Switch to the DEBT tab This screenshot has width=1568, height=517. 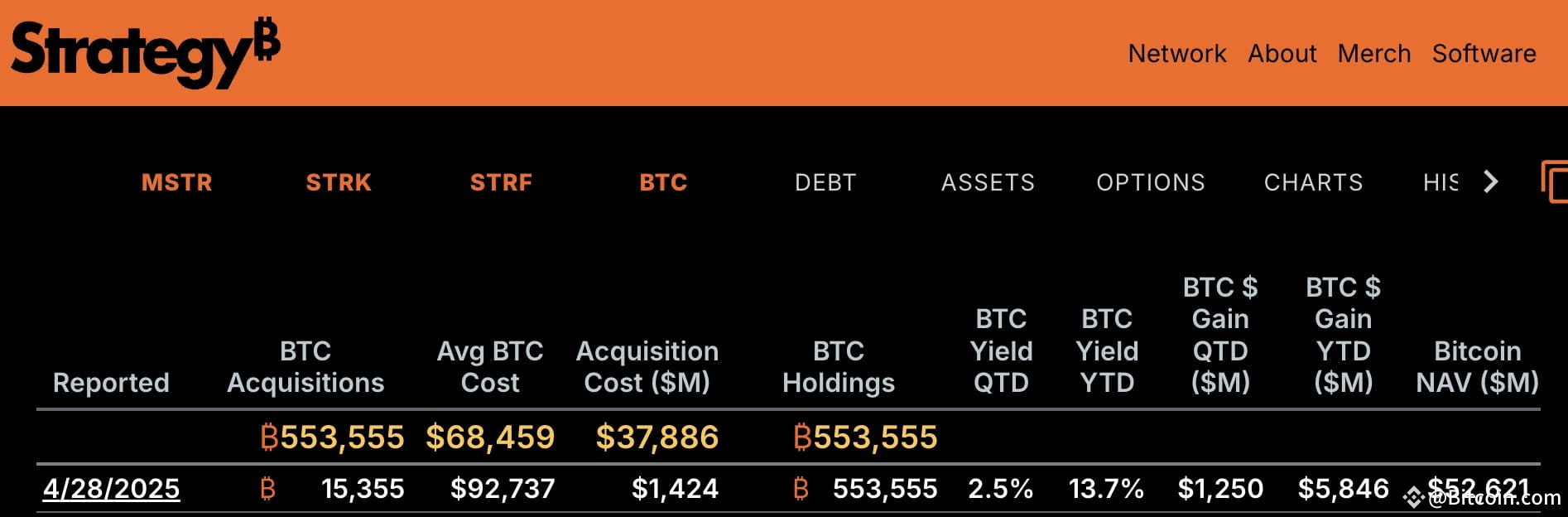(825, 182)
